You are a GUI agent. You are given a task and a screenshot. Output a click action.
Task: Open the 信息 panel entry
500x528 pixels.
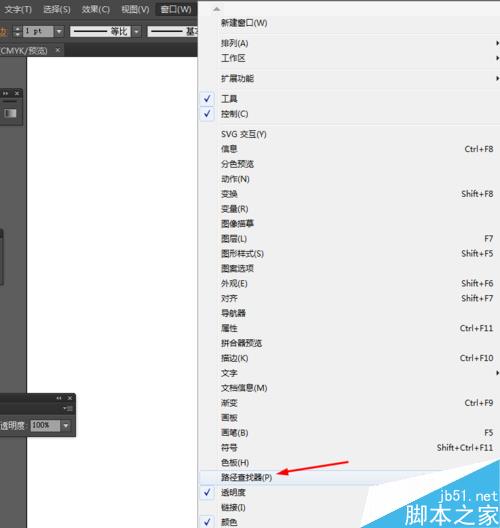click(x=350, y=149)
